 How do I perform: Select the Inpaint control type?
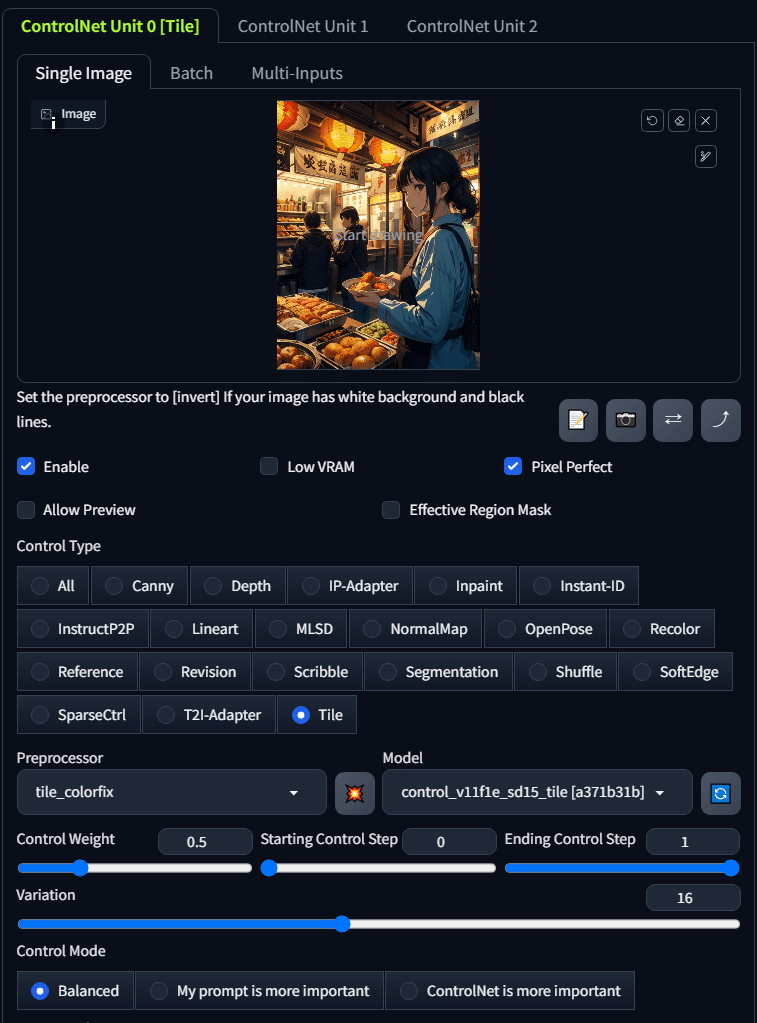pyautogui.click(x=466, y=586)
